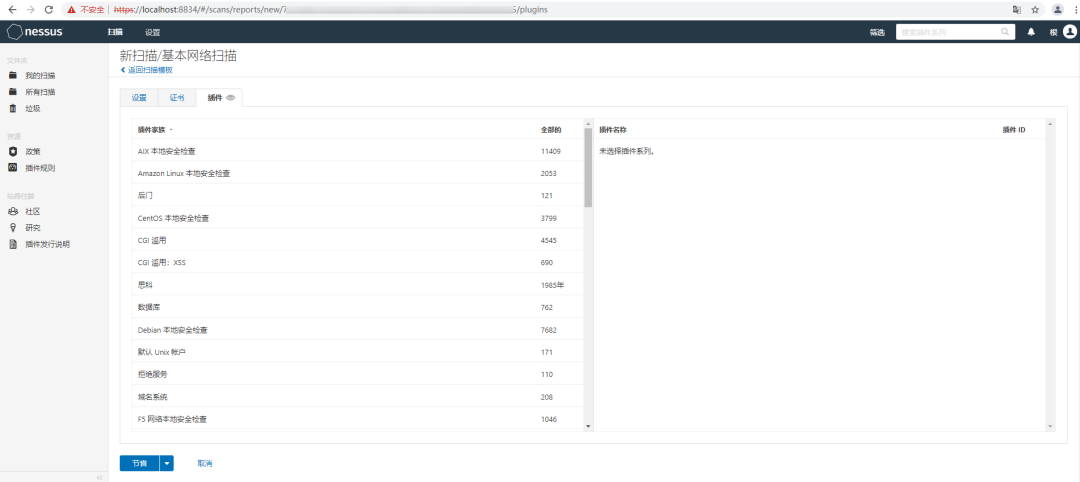
Task: Select Debian 本地安全检查 row
Action: [357, 330]
